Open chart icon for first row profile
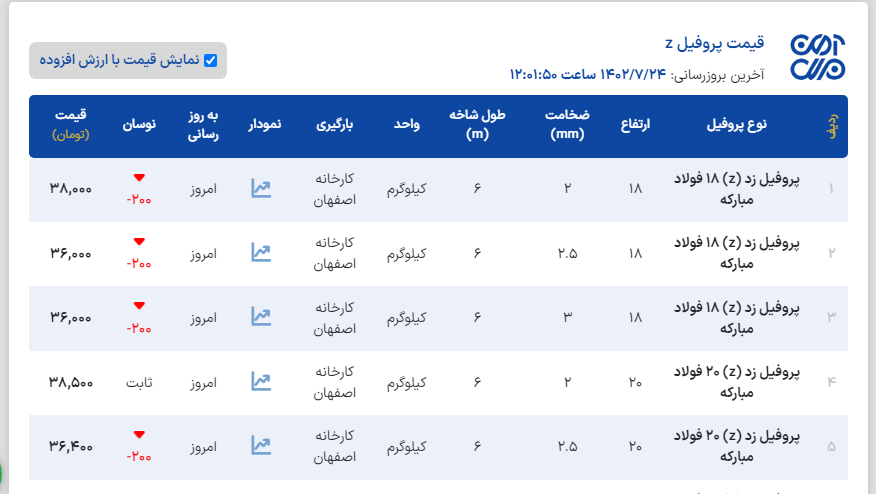Image resolution: width=876 pixels, height=494 pixels. tap(261, 188)
